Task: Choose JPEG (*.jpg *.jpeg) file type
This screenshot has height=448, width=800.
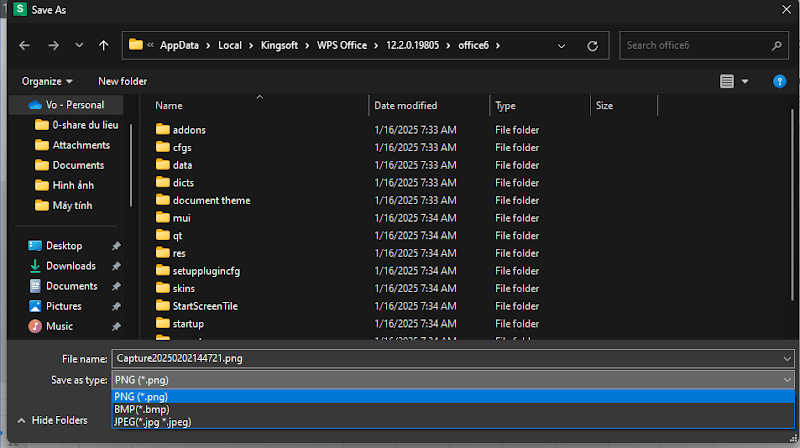Action: click(152, 422)
